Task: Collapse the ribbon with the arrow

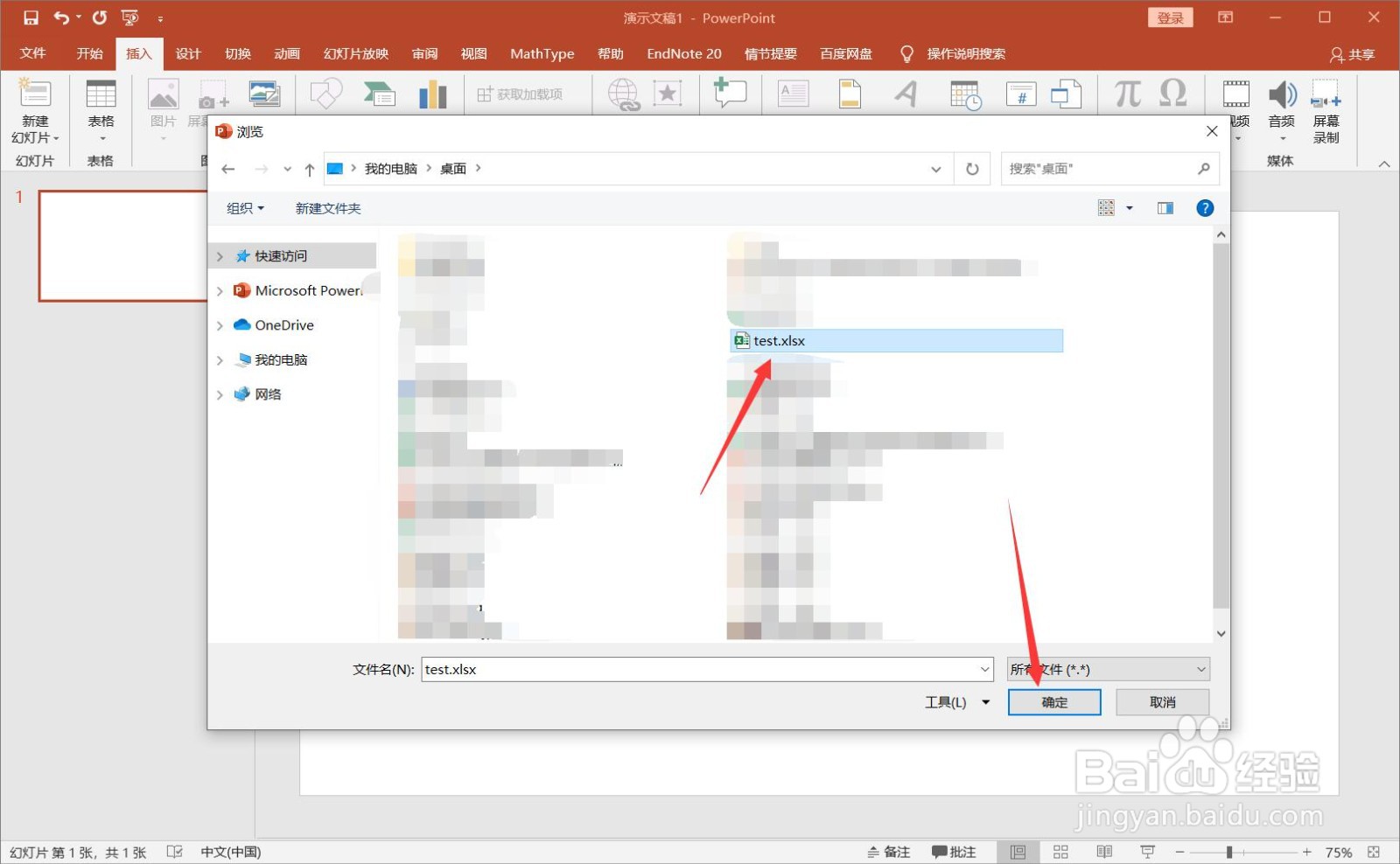Action: 1384,164
